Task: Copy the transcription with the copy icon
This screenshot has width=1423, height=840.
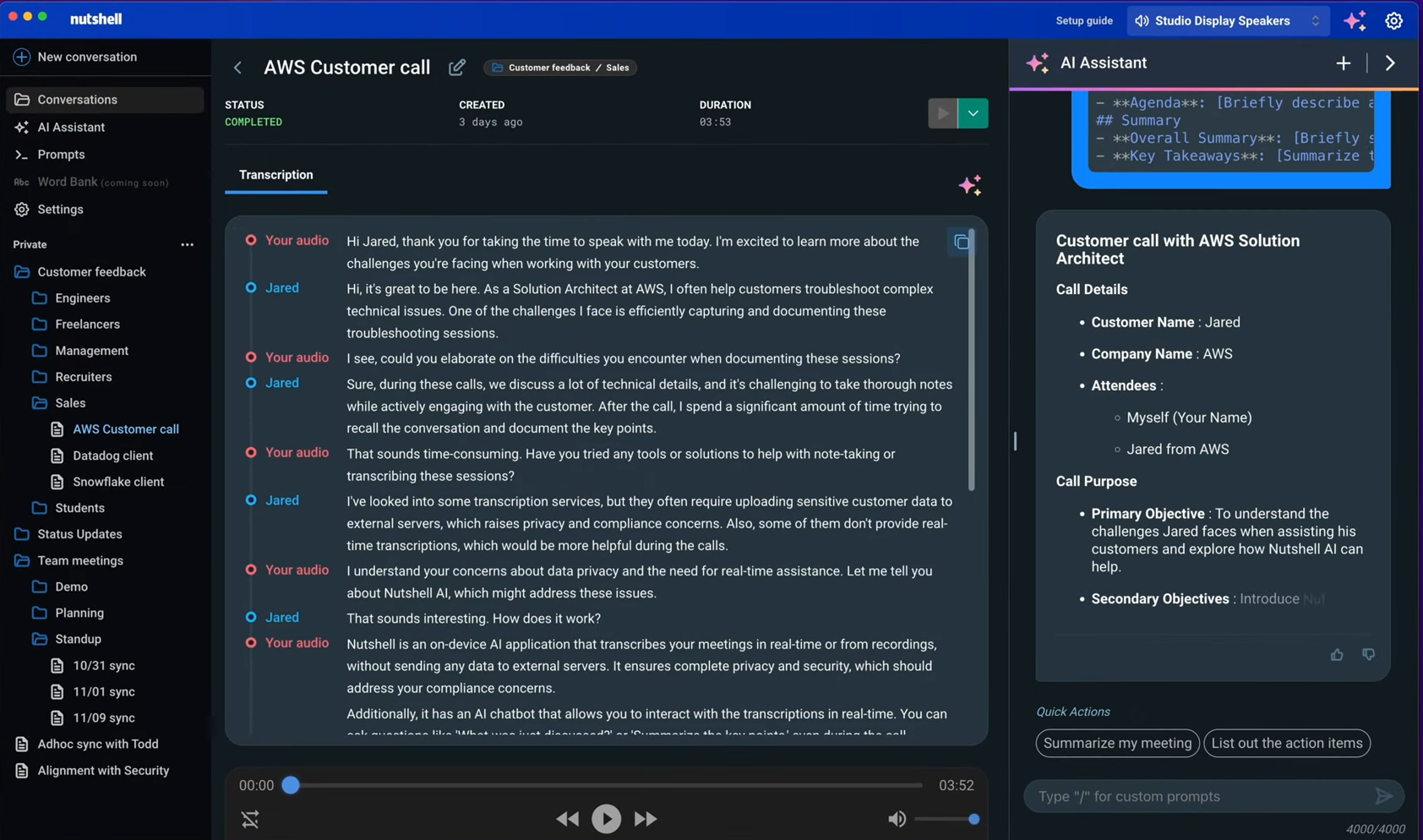Action: (961, 243)
